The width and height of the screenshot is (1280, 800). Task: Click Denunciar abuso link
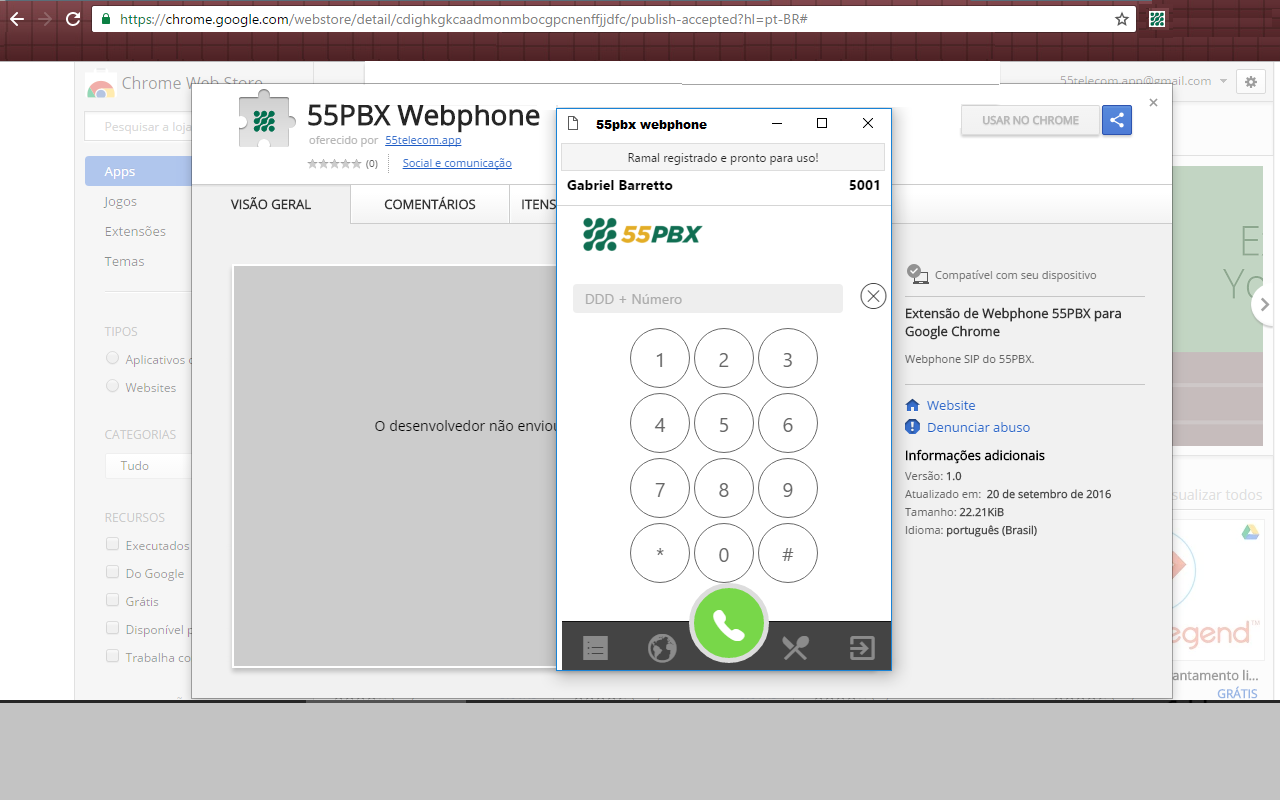(978, 427)
